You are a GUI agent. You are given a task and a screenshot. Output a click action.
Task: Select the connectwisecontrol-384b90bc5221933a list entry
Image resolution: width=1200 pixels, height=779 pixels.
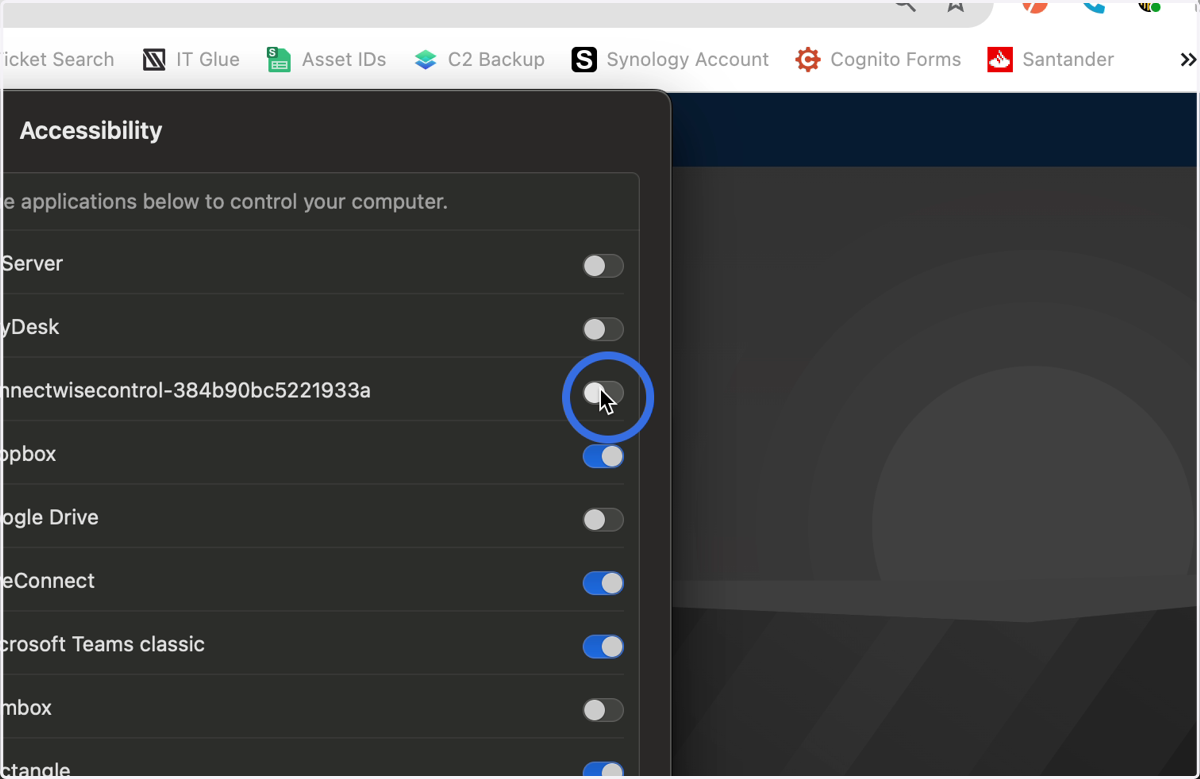click(x=186, y=391)
